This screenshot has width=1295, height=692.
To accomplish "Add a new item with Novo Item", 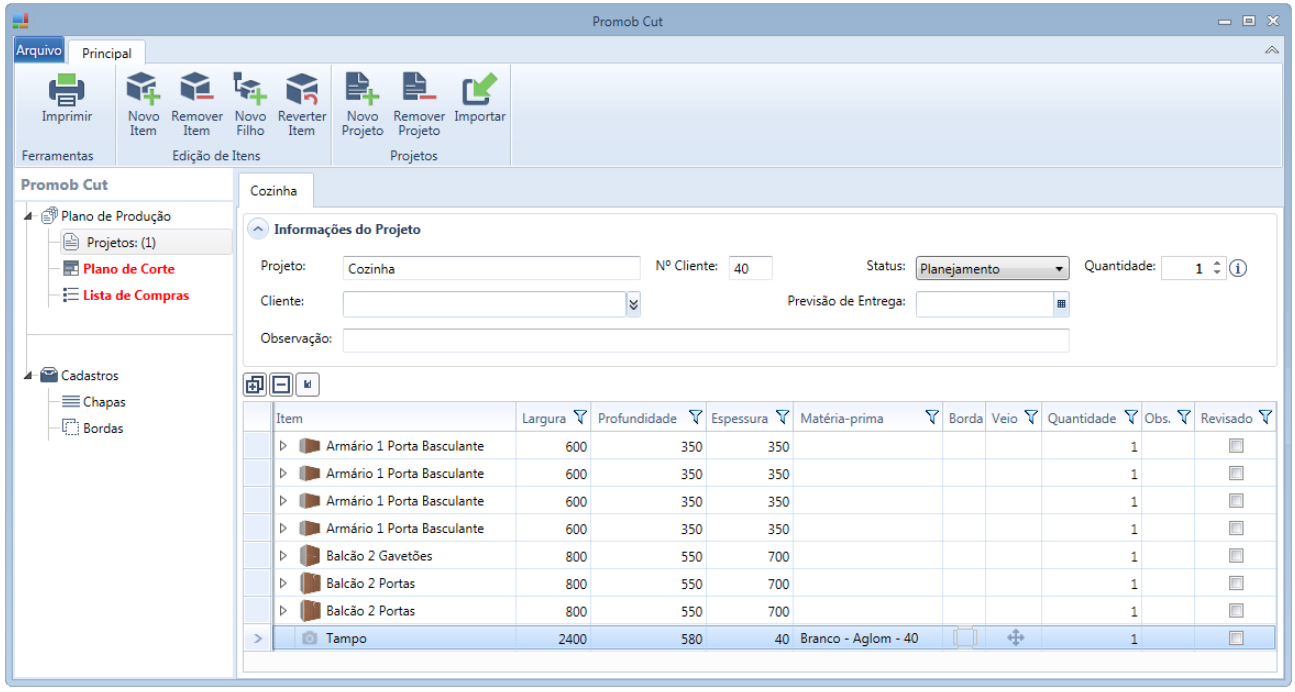I will coord(143,89).
